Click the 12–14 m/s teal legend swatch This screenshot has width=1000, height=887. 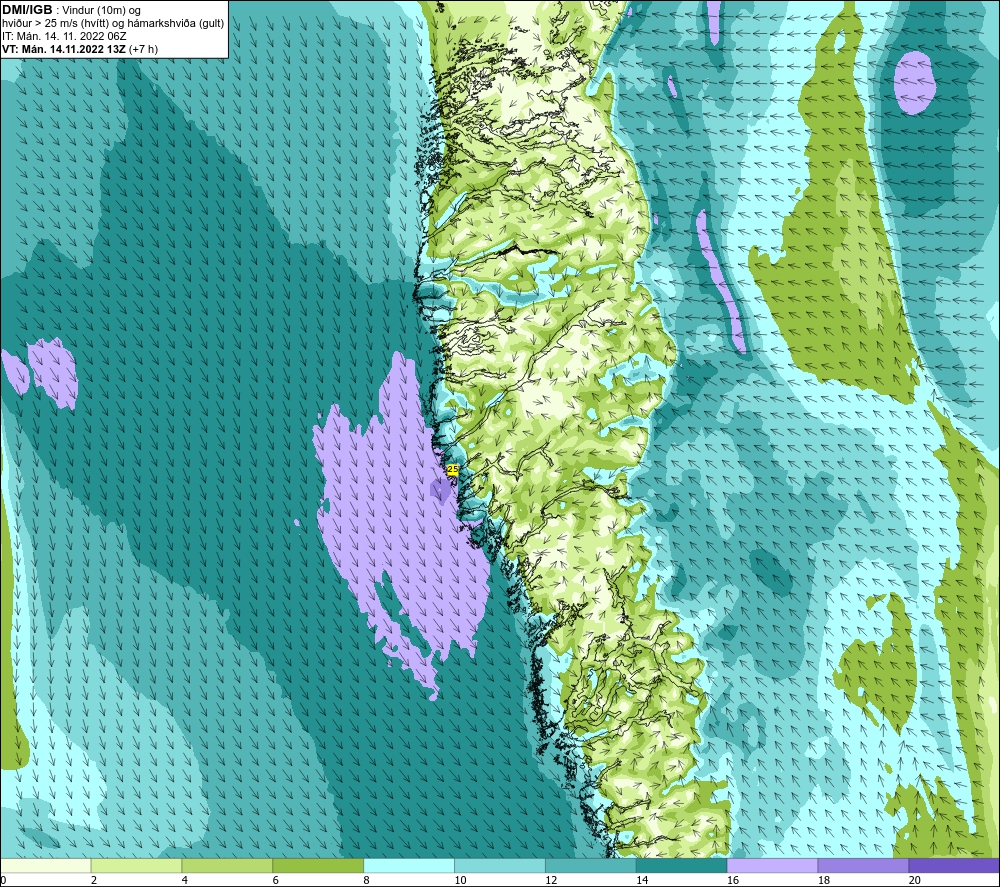tap(591, 865)
